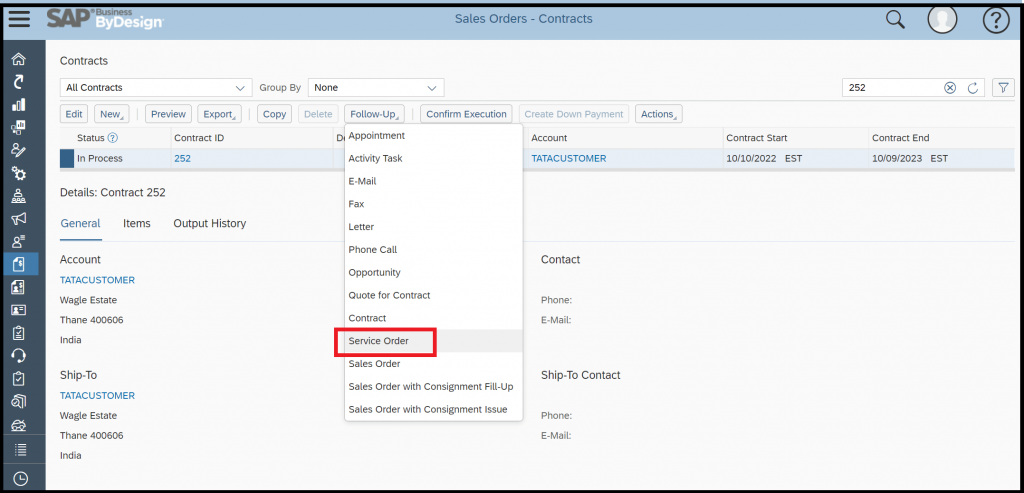Open the list lines sidebar icon
The image size is (1024, 493).
pos(20,449)
